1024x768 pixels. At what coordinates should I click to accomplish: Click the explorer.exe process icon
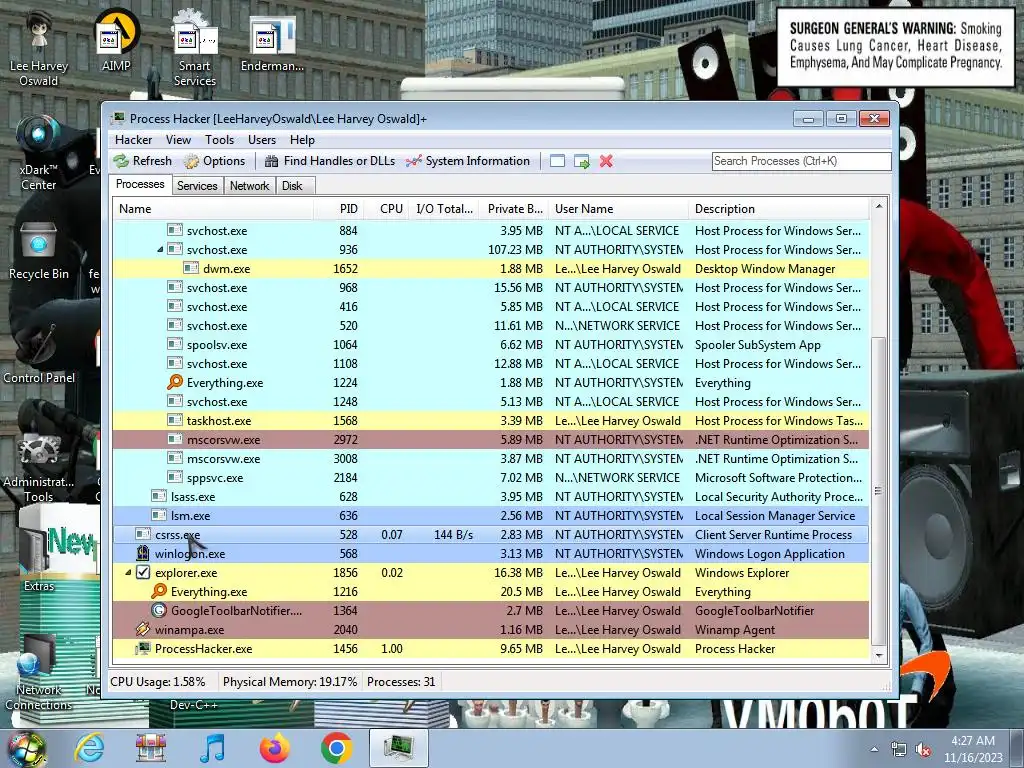[x=143, y=572]
